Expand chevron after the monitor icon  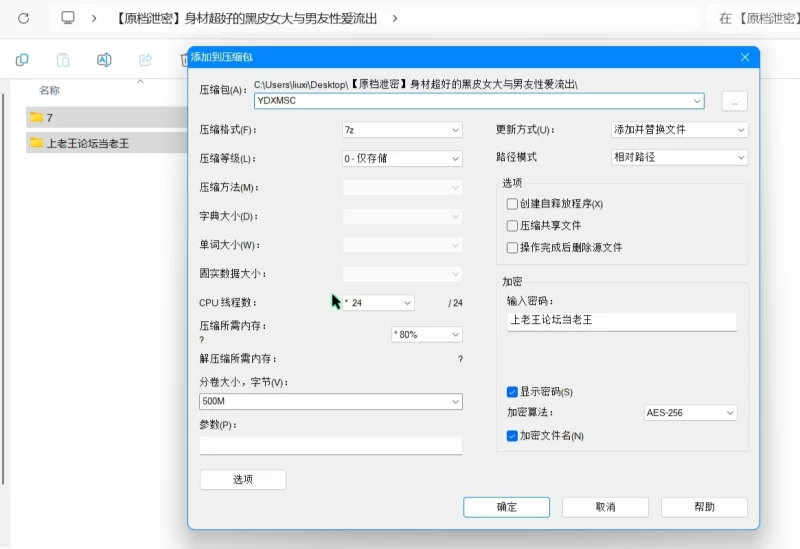(94, 18)
